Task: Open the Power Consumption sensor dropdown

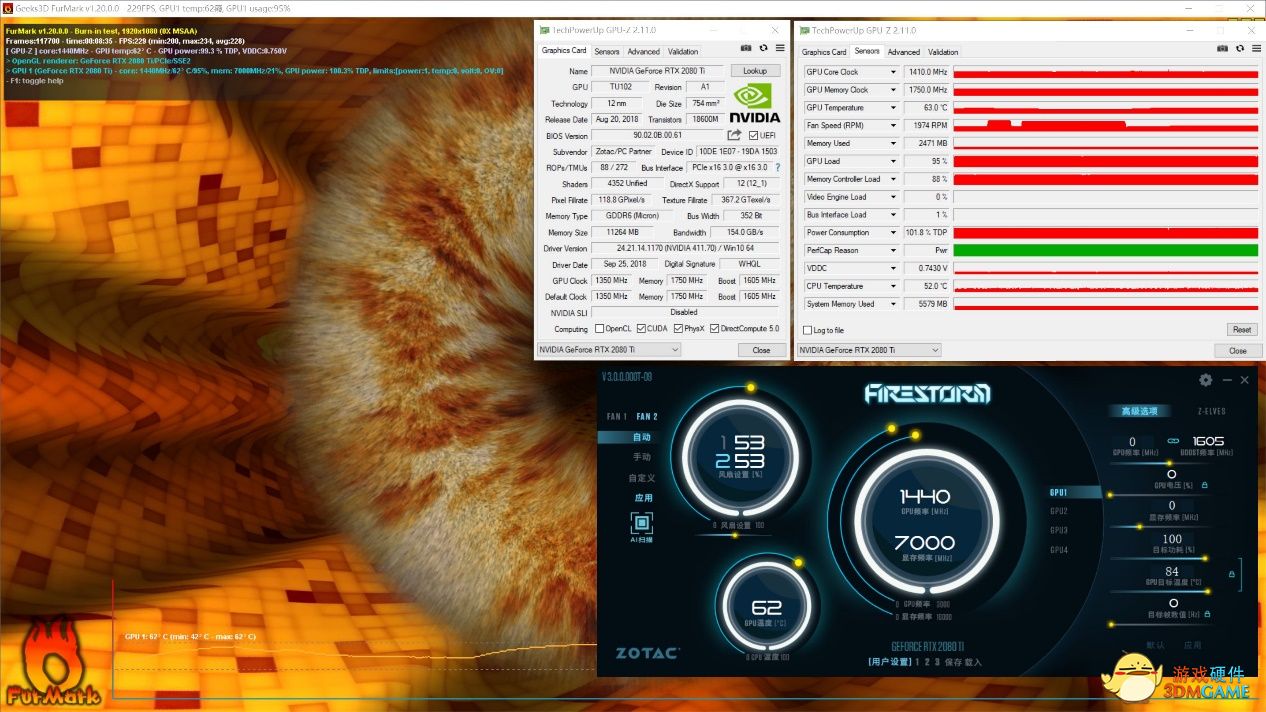Action: (893, 233)
